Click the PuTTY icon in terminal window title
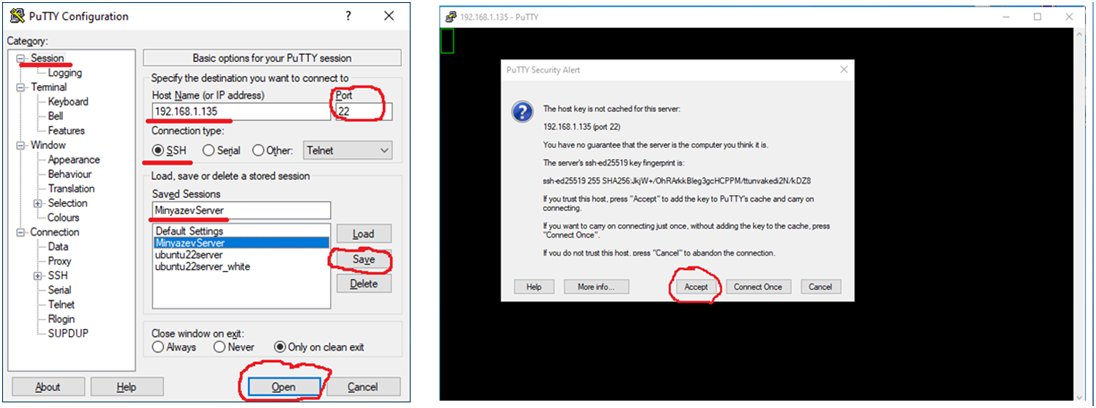 click(x=451, y=17)
